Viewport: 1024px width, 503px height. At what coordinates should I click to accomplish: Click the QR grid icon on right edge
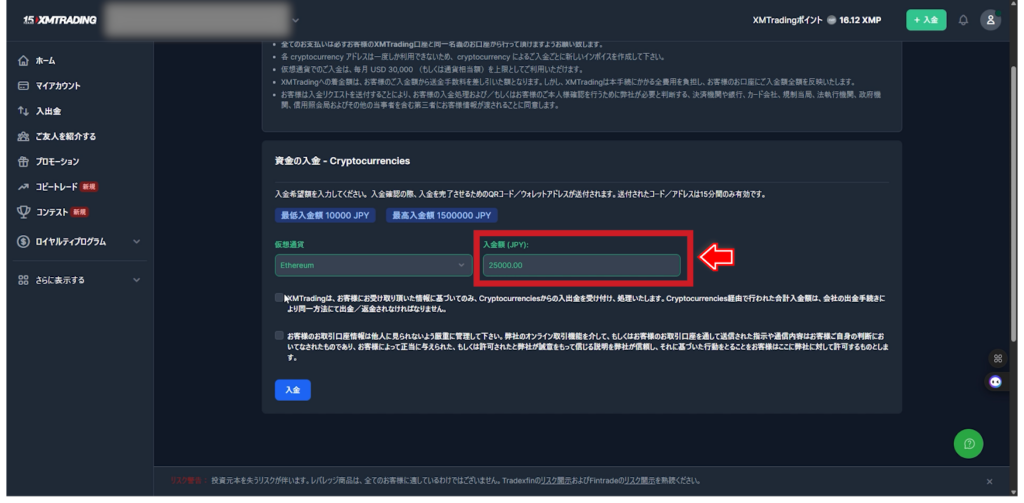point(996,358)
